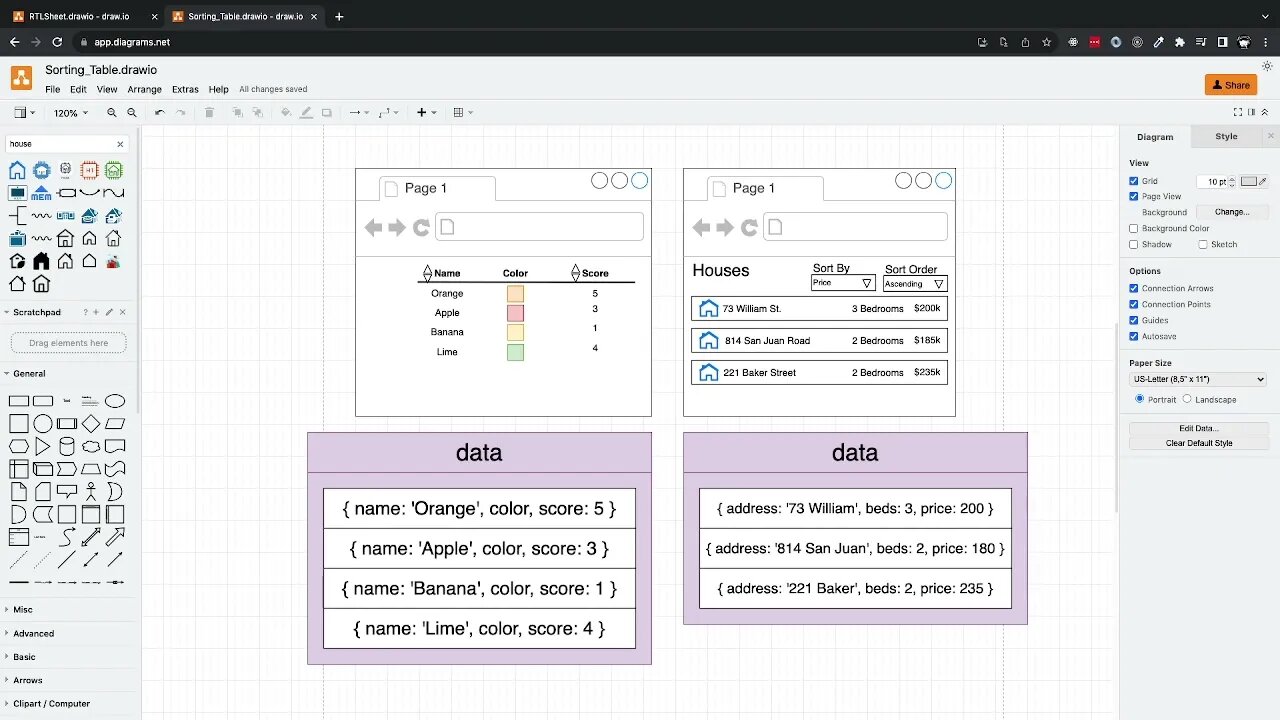Click the Undo arrow in toolbar
The height and width of the screenshot is (720, 1280).
click(160, 113)
